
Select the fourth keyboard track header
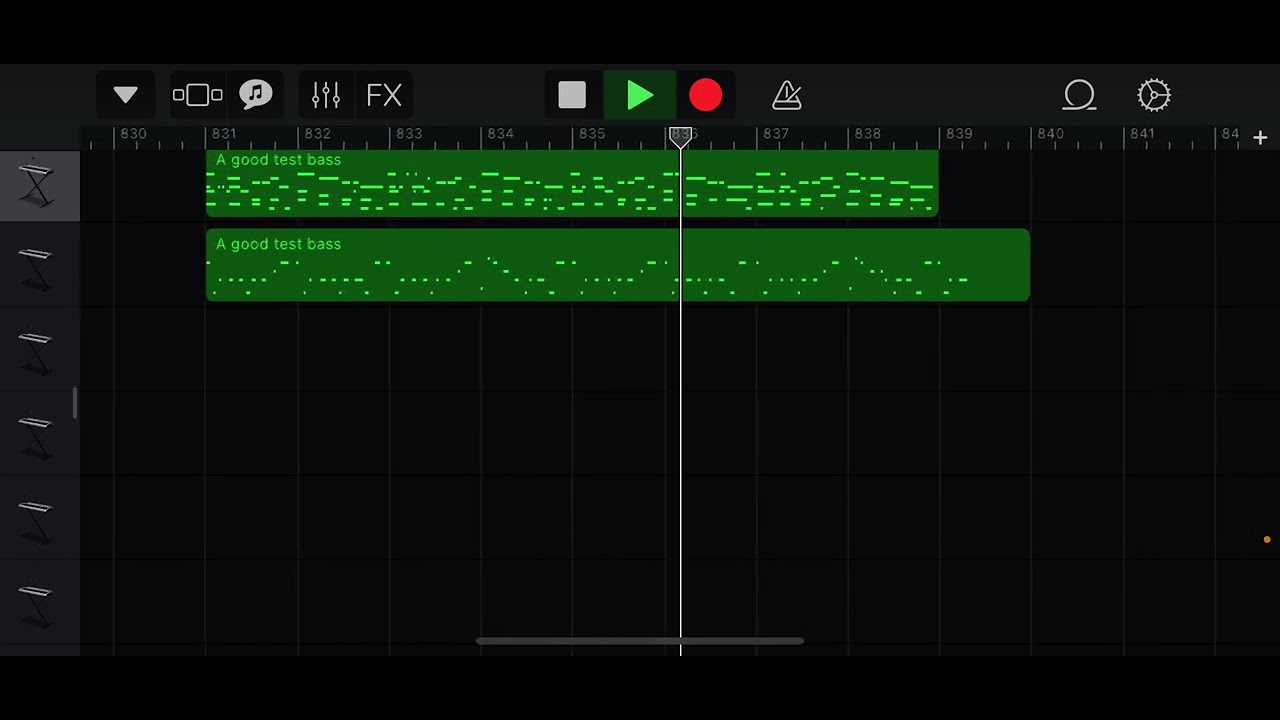click(40, 435)
